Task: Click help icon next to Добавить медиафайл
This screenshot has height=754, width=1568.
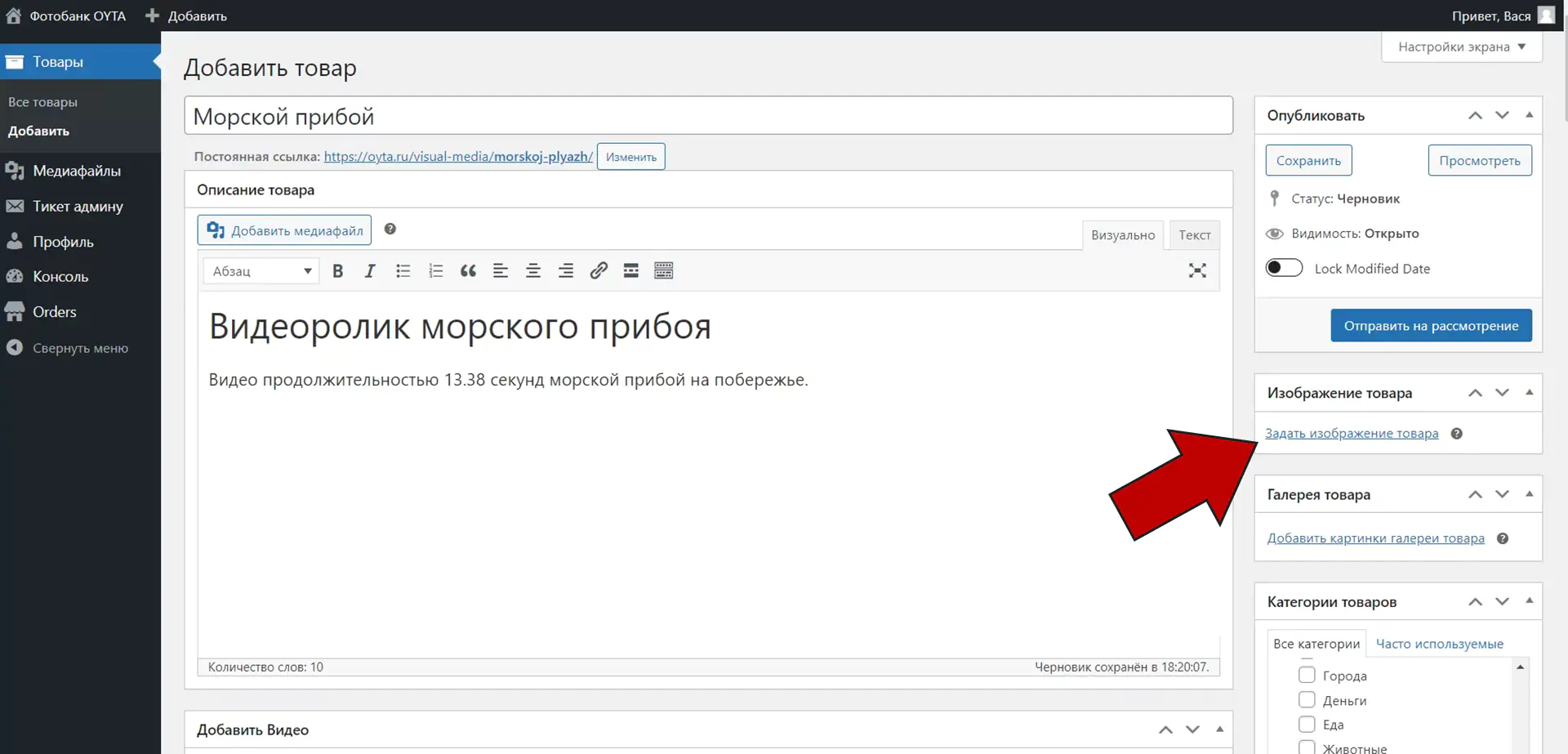Action: [x=390, y=230]
